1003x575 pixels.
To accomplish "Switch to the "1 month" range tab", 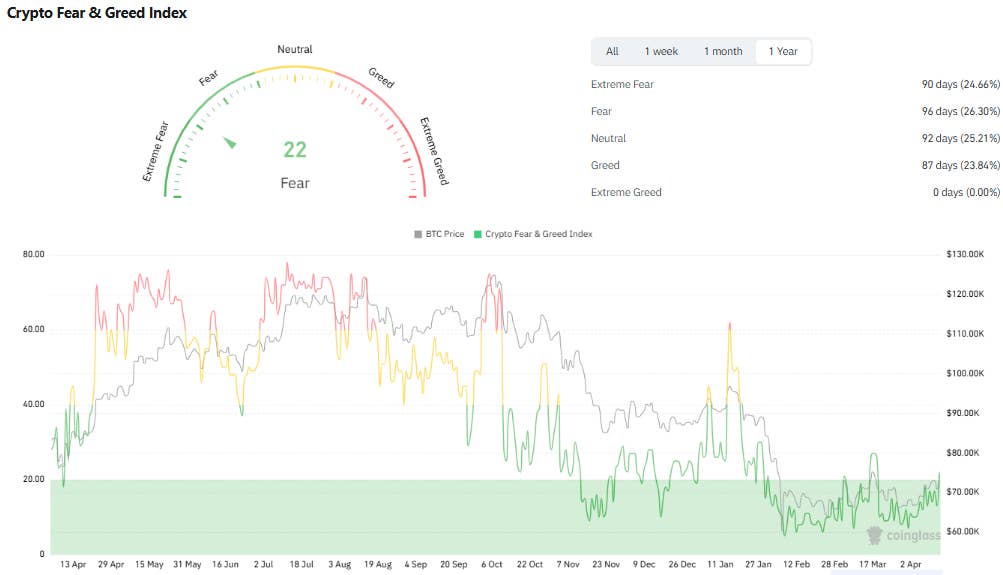I will (x=723, y=51).
